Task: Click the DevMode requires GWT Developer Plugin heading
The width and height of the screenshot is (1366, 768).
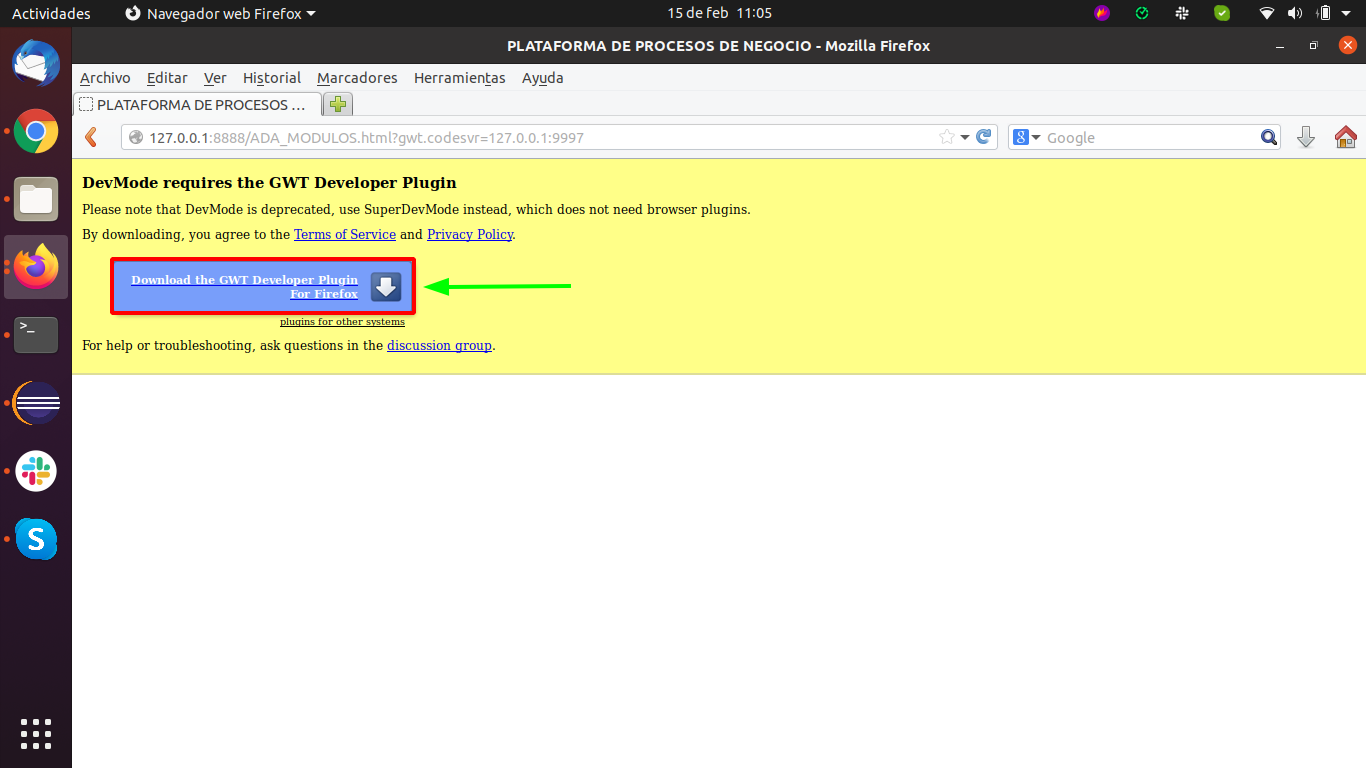Action: pos(269,183)
